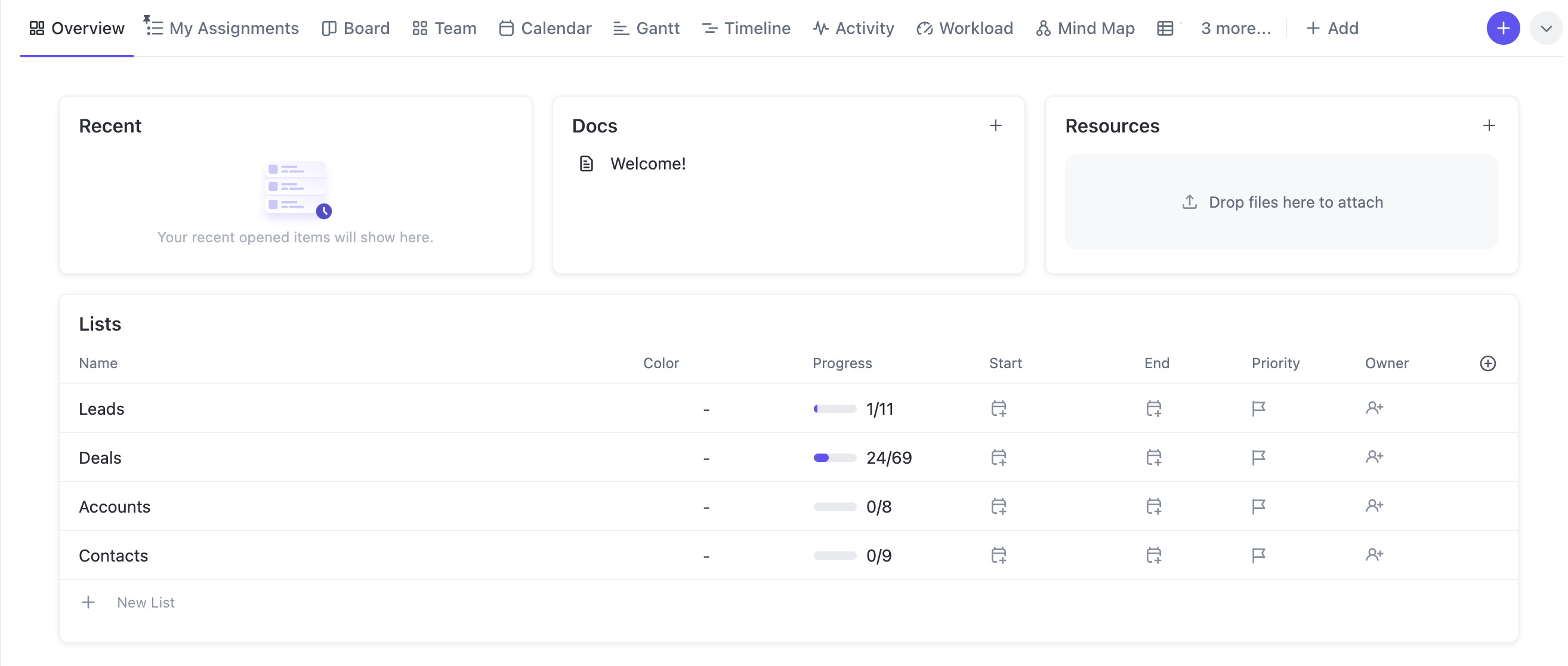Open the Table view icon next to tabs
Screen dimensions: 1568x666
pos(1165,28)
